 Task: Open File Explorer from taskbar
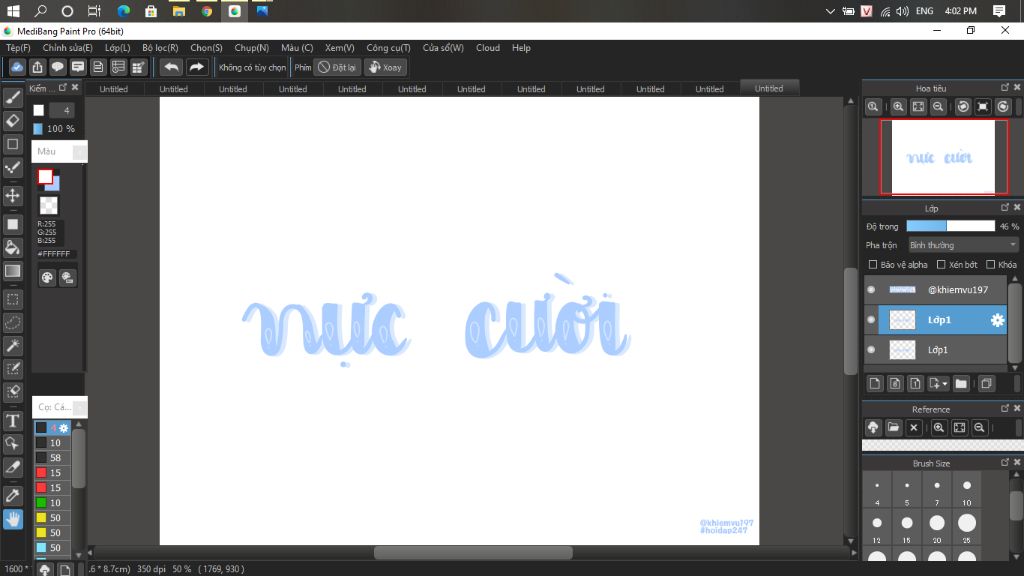click(178, 11)
